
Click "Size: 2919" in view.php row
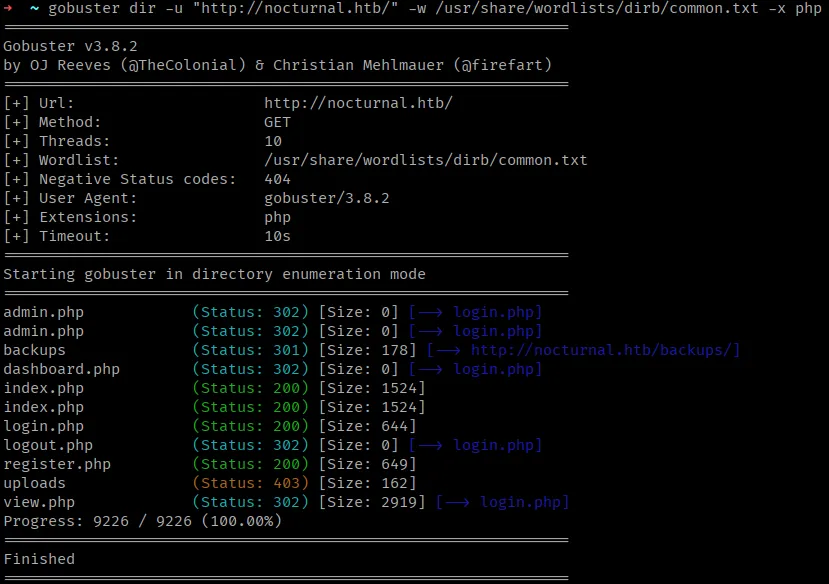[x=372, y=502]
